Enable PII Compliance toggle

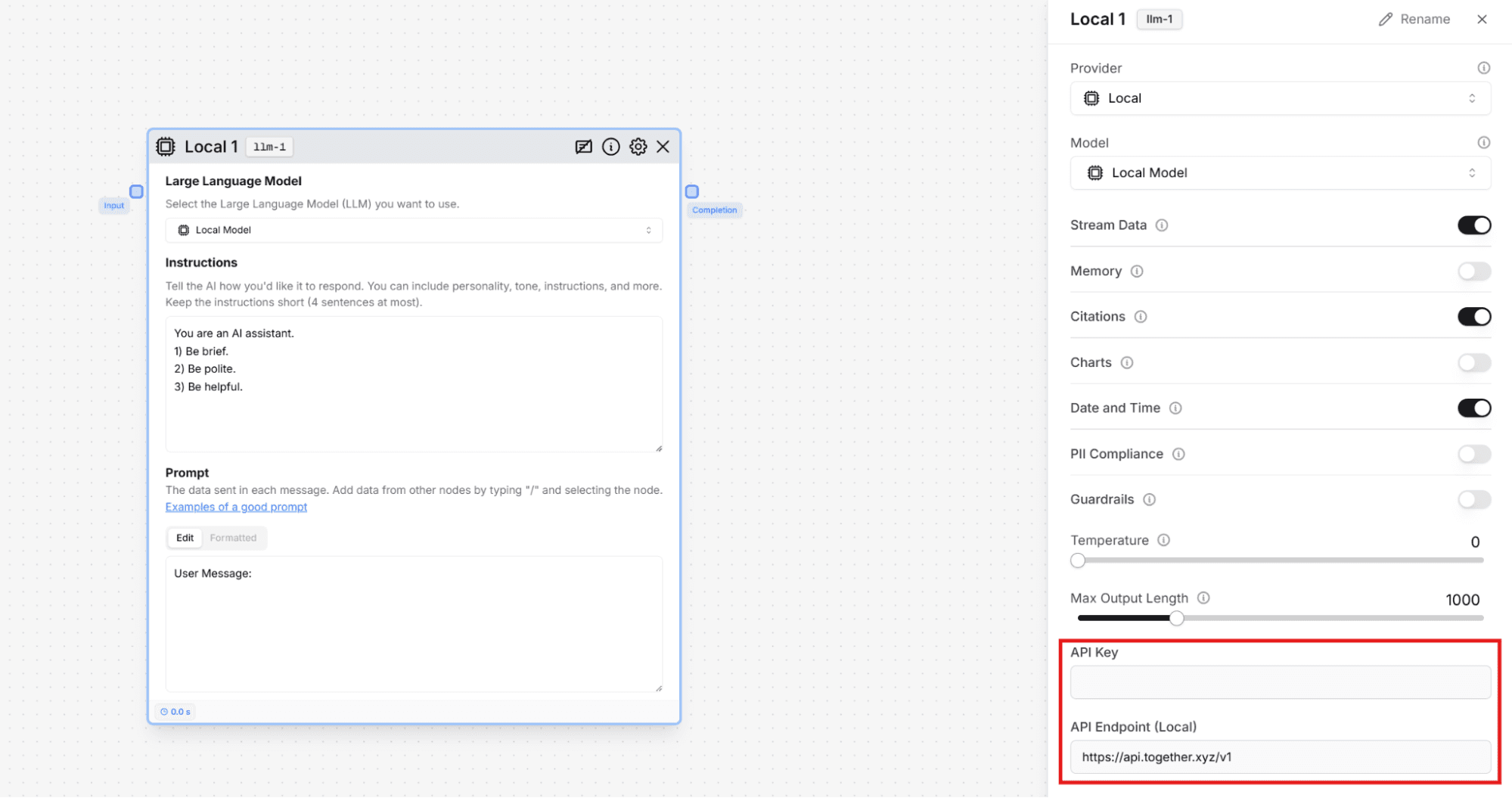(x=1473, y=454)
